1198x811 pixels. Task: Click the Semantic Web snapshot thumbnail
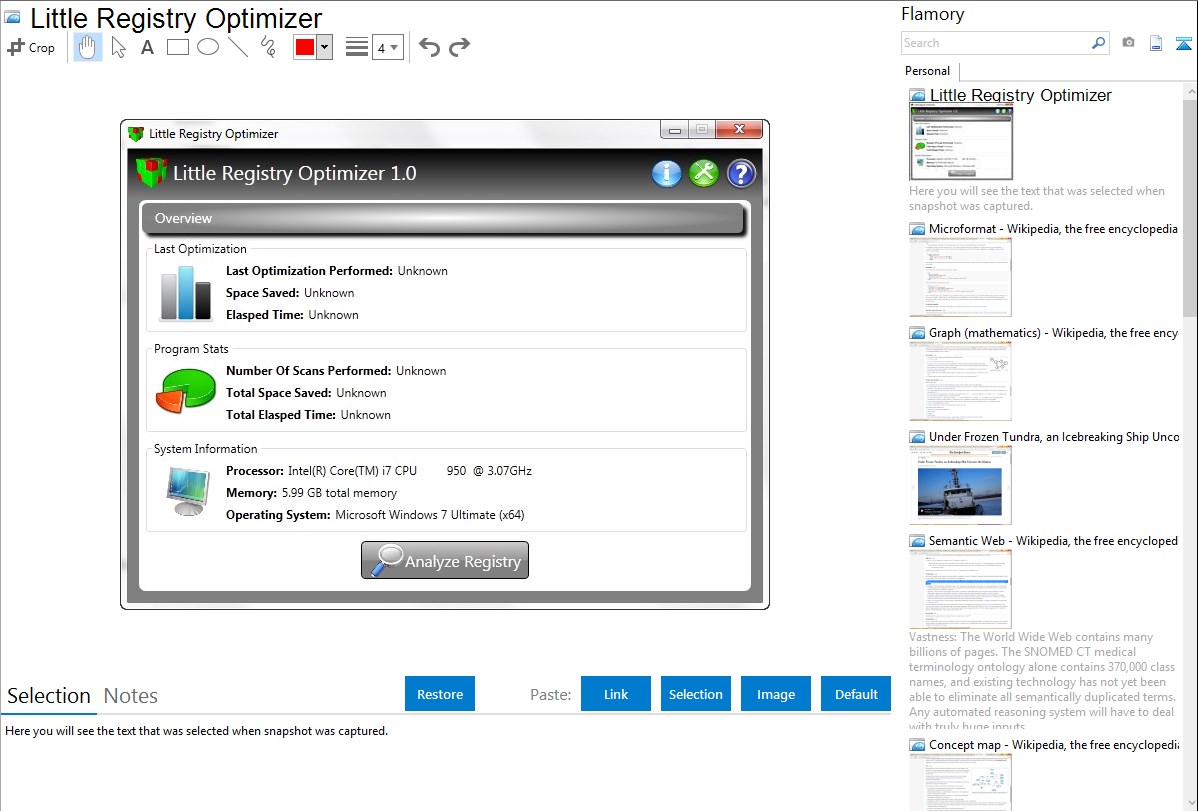point(961,589)
